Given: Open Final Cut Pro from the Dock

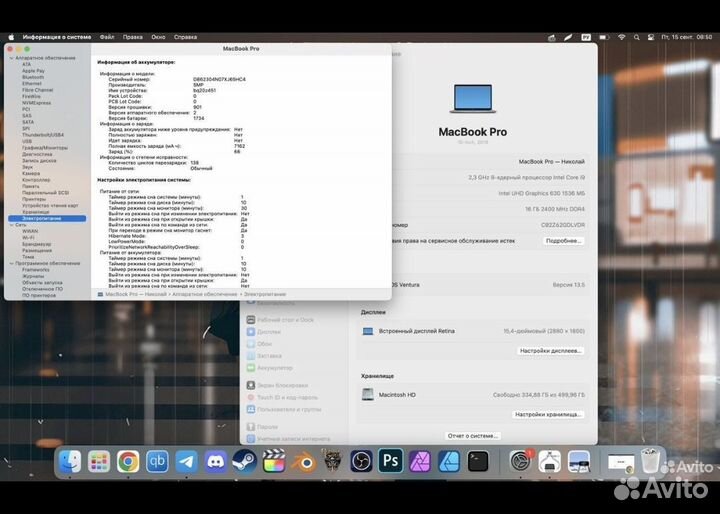Looking at the screenshot, I should coord(274,461).
